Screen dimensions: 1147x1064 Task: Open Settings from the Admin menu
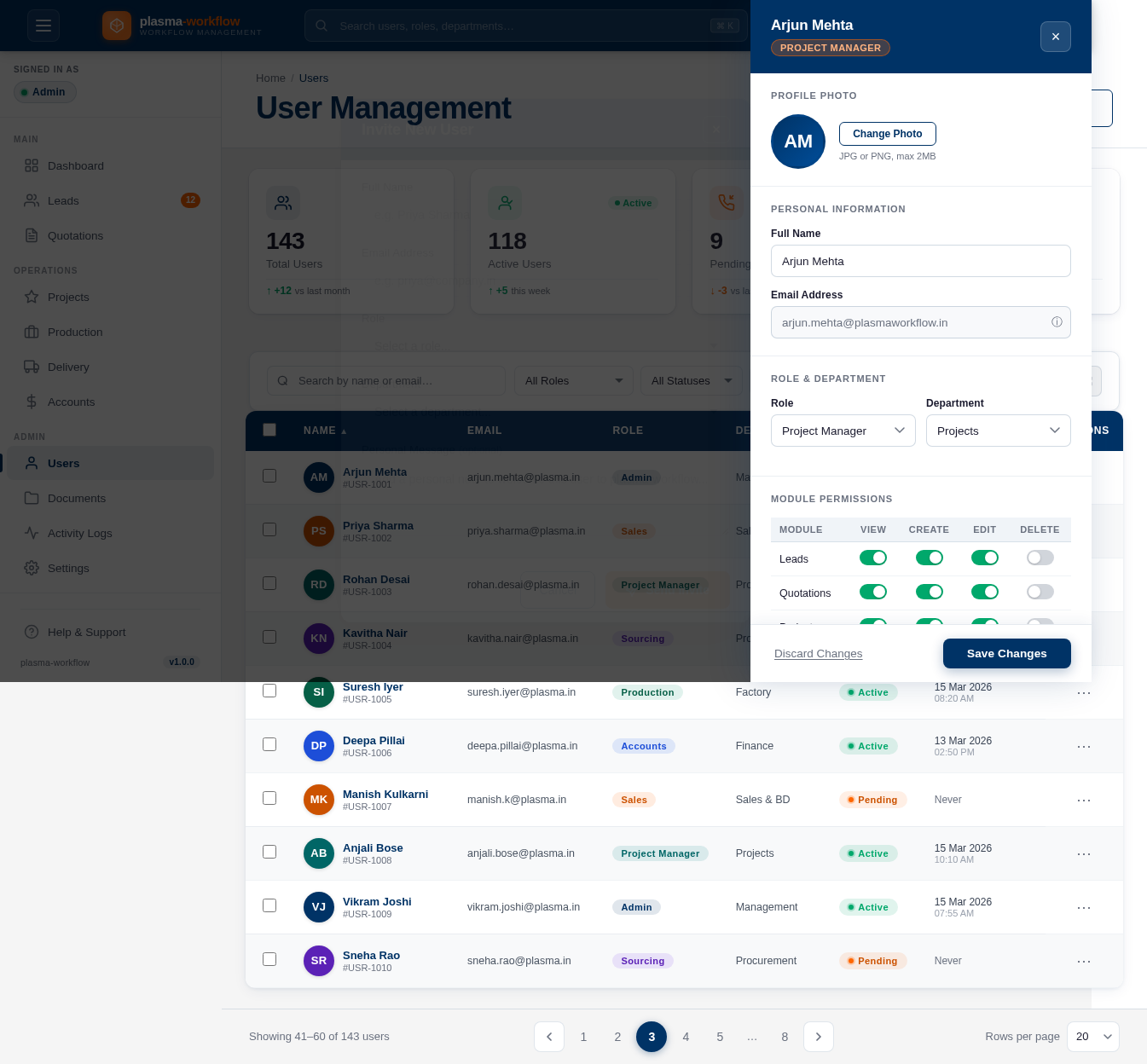32,568
